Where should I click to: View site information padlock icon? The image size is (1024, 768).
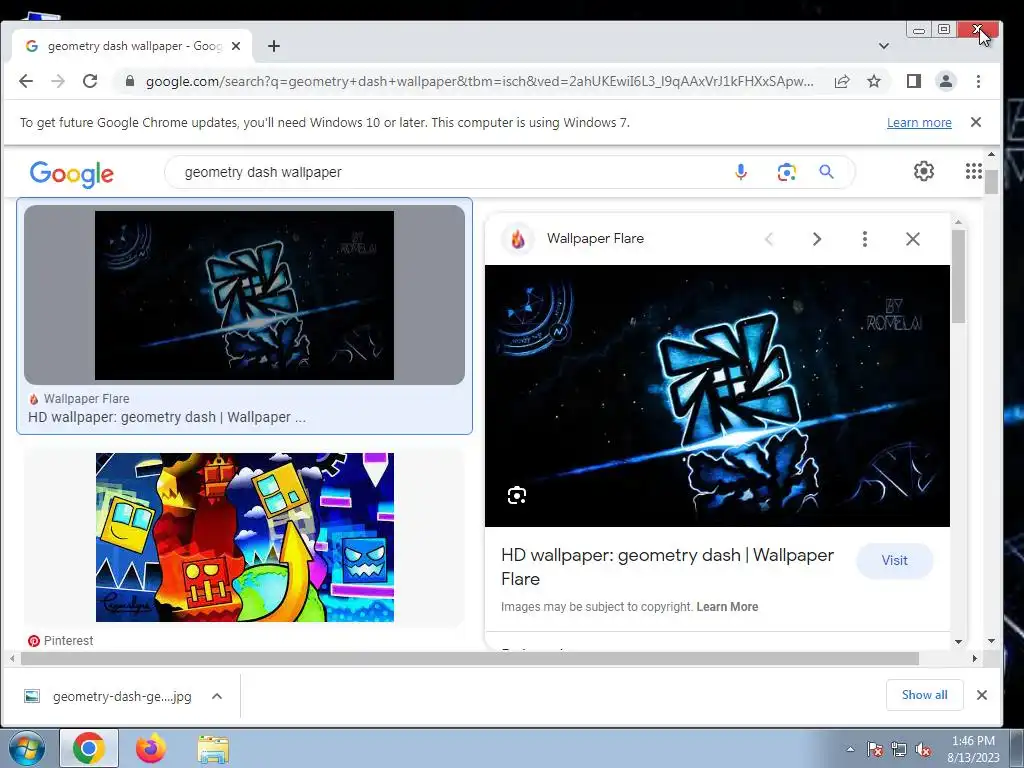coord(129,81)
